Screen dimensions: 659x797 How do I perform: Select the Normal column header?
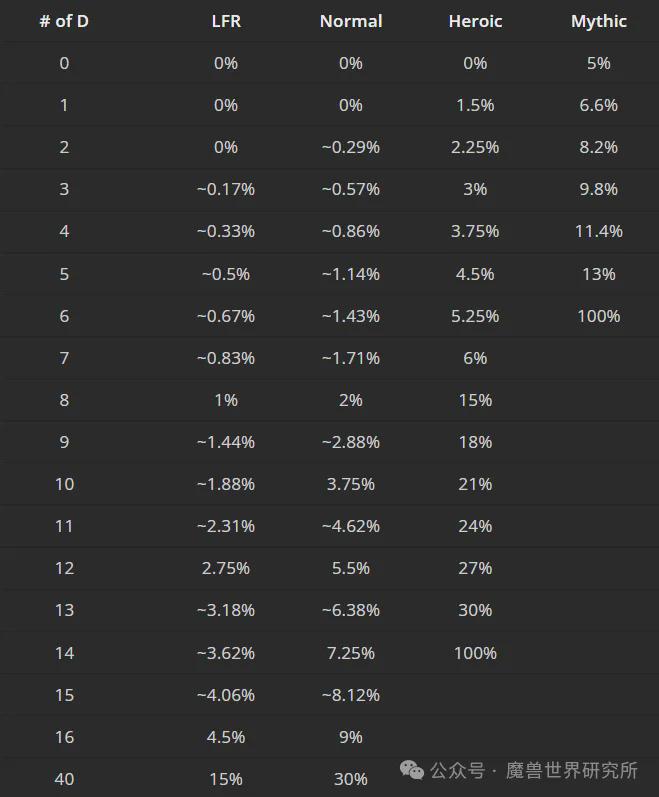click(x=351, y=21)
